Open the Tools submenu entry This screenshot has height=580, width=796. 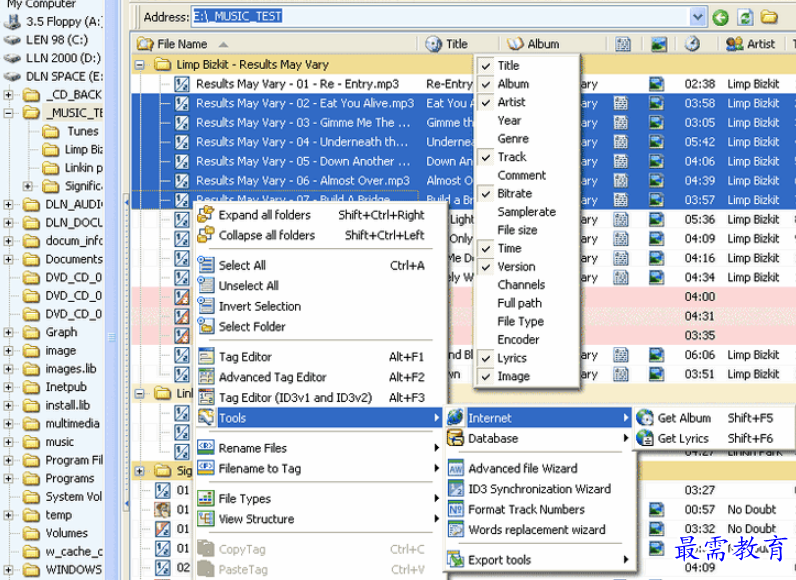(x=319, y=418)
